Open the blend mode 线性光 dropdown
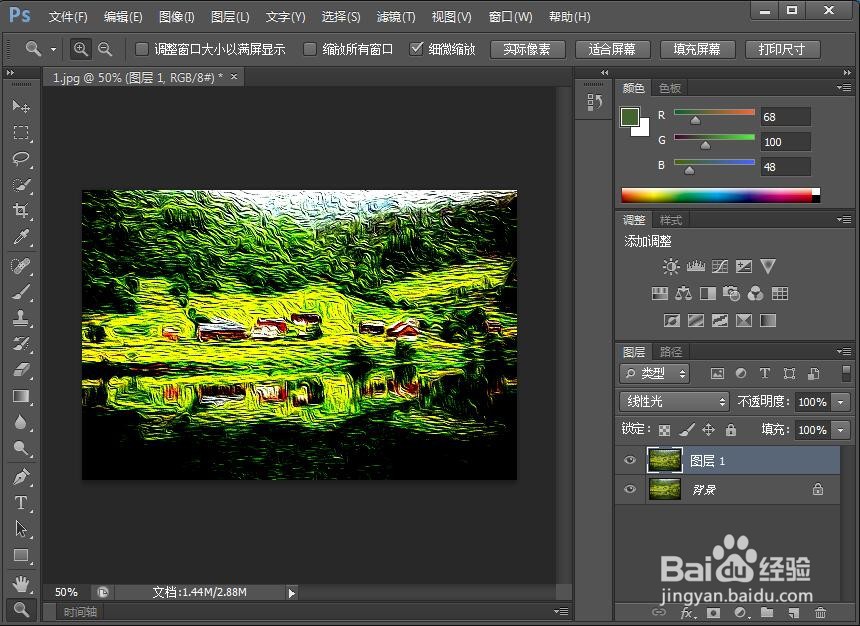The height and width of the screenshot is (626, 860). 674,402
